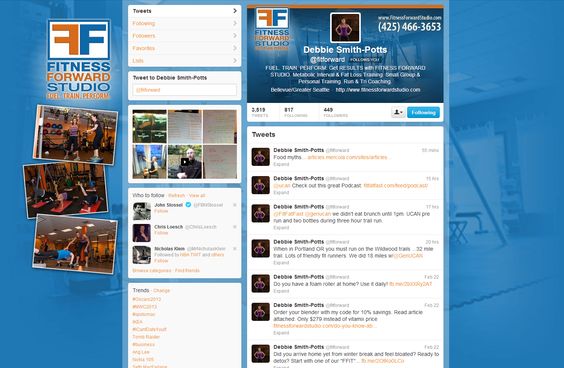Viewport: 564px width, 368px height.
Task: Play the video thumbnail in media grid
Action: [x=185, y=162]
